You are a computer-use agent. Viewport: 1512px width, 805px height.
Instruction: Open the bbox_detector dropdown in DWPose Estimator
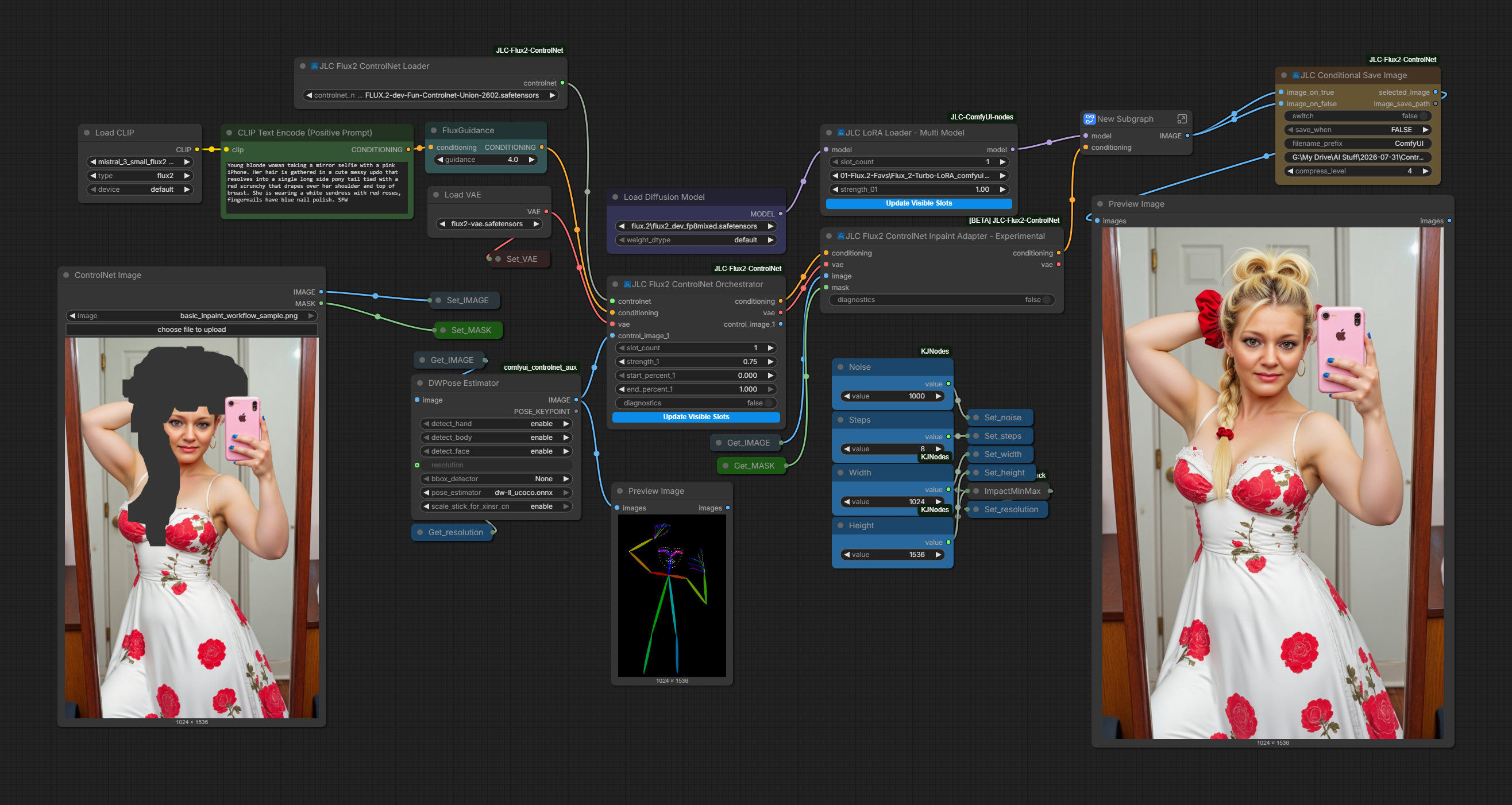point(496,479)
